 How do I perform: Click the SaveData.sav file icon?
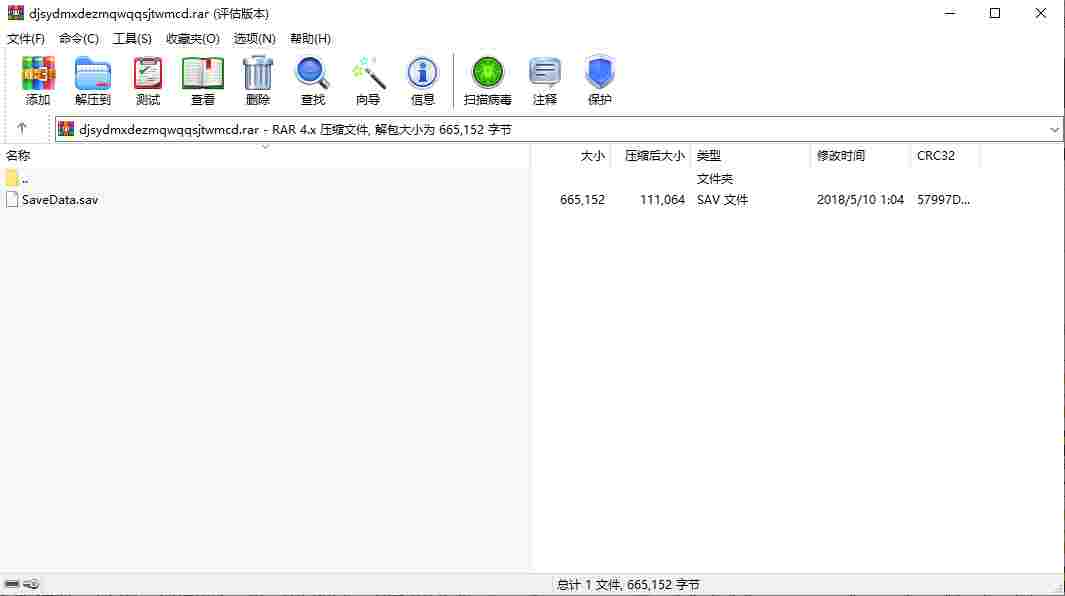click(12, 200)
